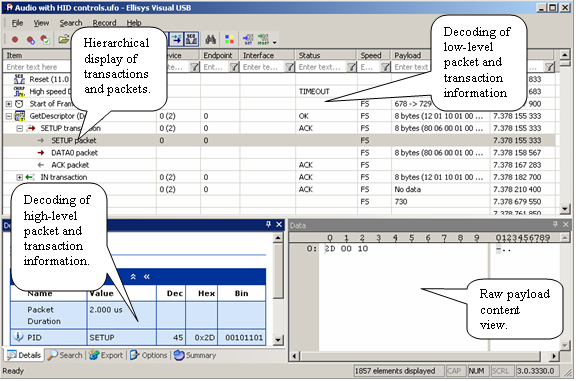Viewport: 576px width, 381px height.
Task: Open a file with the folder icon
Action: click(x=63, y=39)
